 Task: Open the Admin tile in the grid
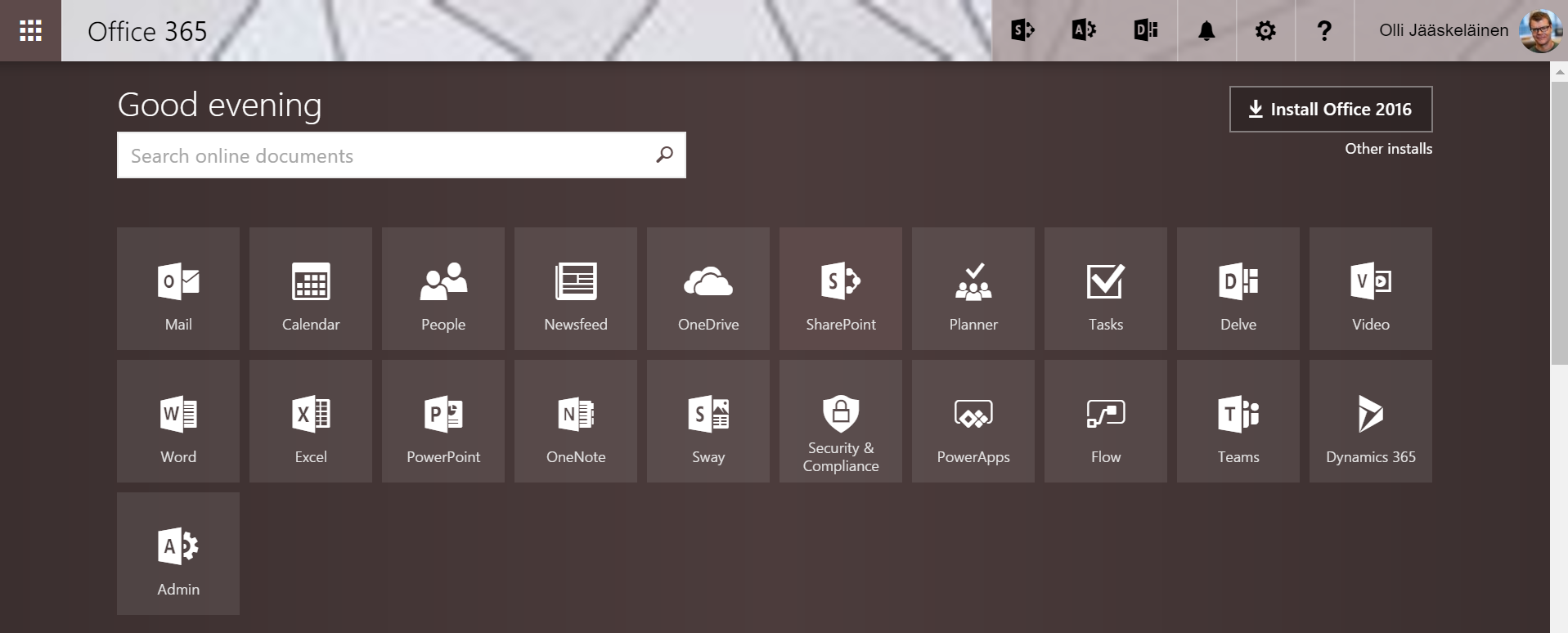tap(178, 554)
